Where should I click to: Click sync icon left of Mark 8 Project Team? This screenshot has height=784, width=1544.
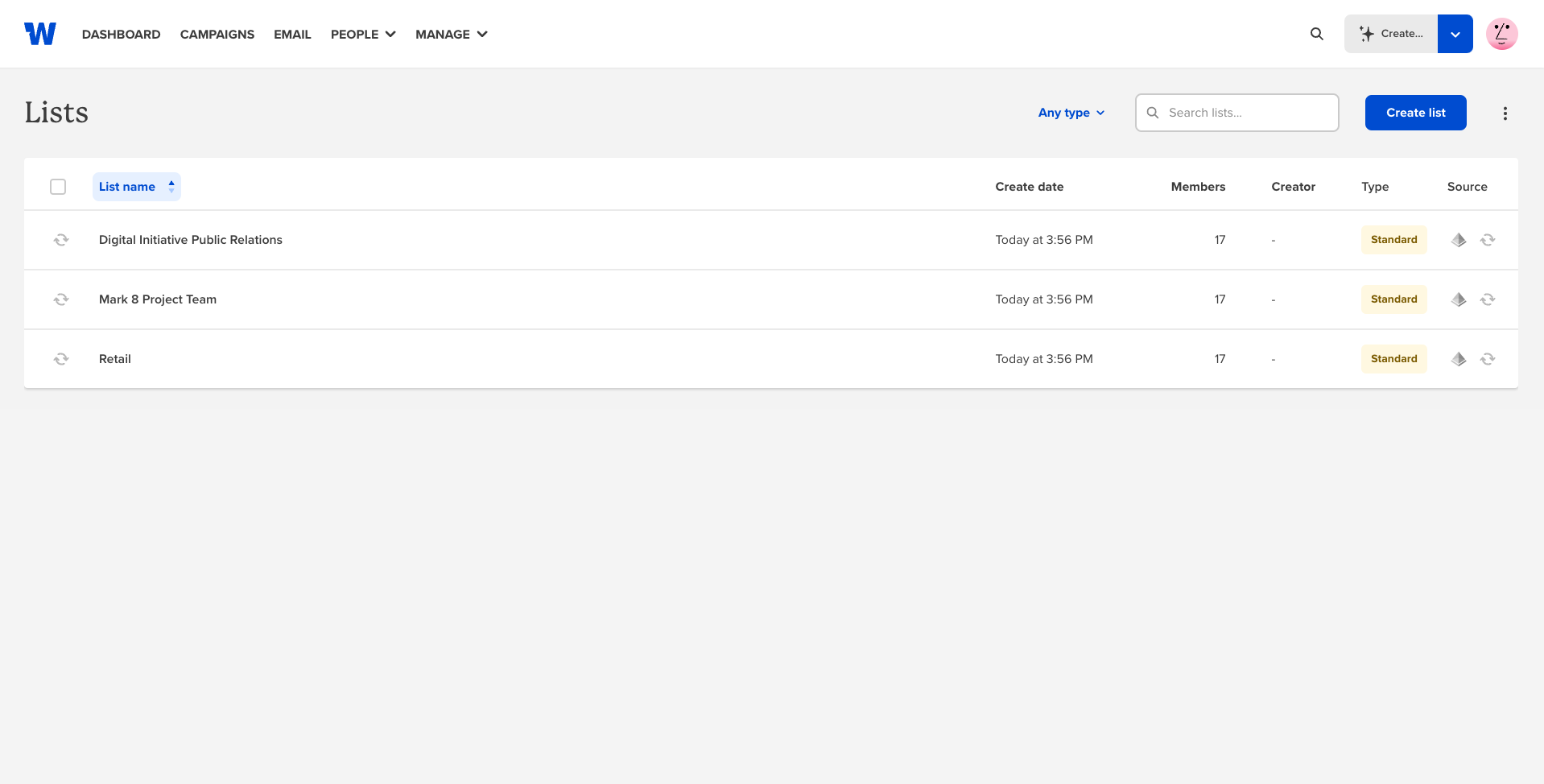pyautogui.click(x=61, y=299)
